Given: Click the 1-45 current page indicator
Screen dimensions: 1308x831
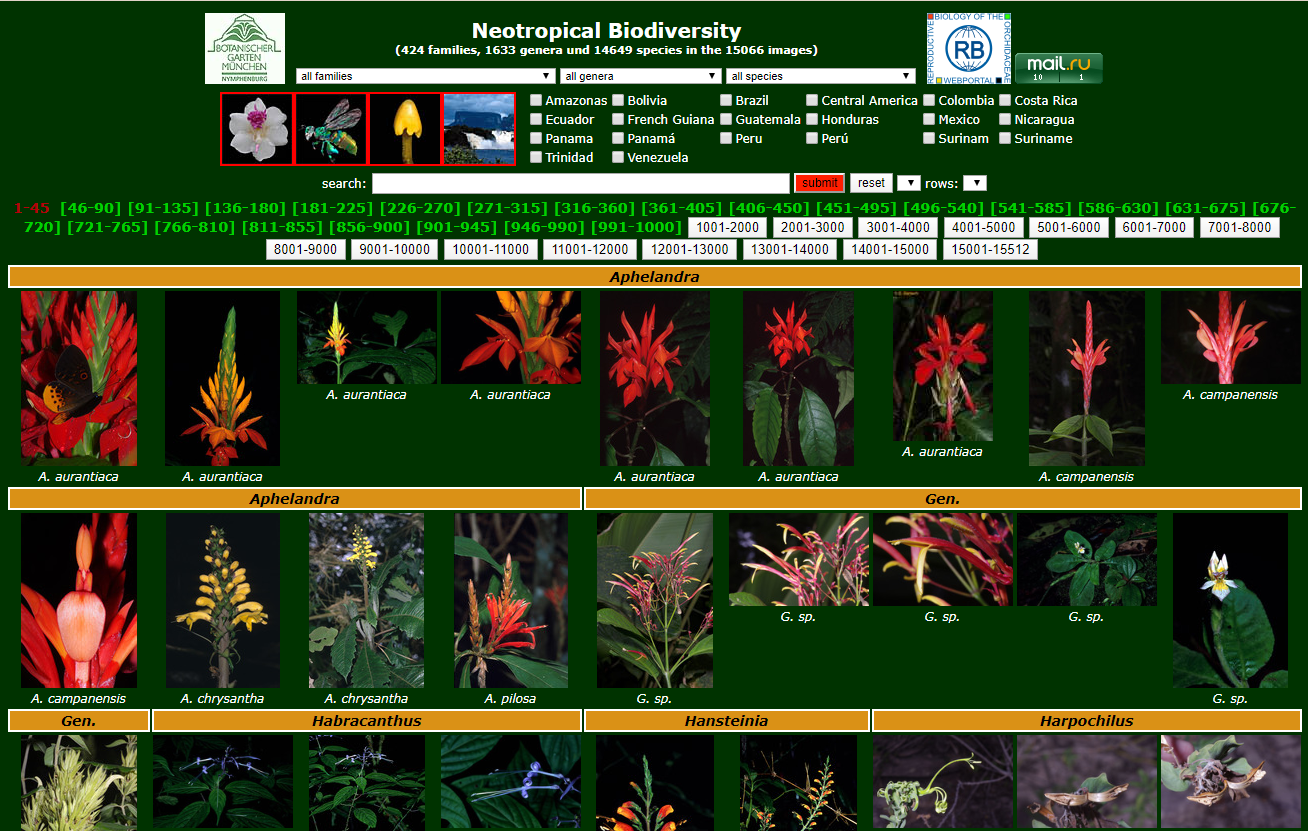Looking at the screenshot, I should click(x=32, y=208).
